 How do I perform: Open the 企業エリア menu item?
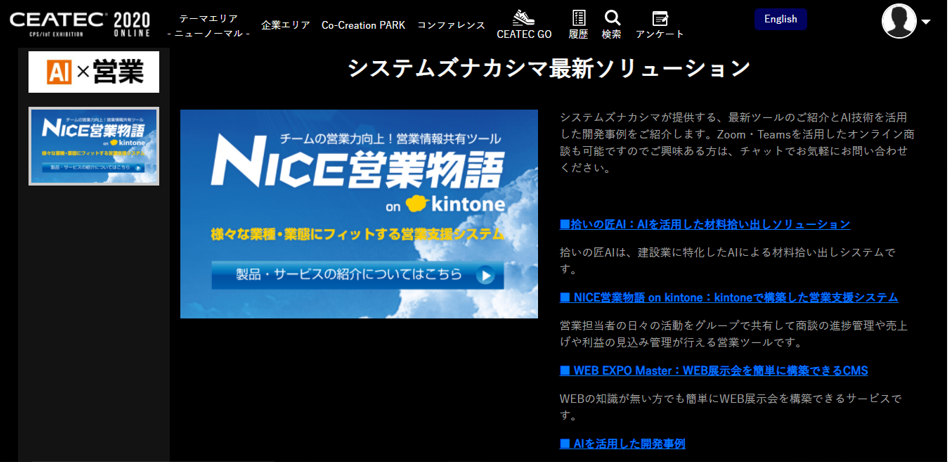coord(285,25)
